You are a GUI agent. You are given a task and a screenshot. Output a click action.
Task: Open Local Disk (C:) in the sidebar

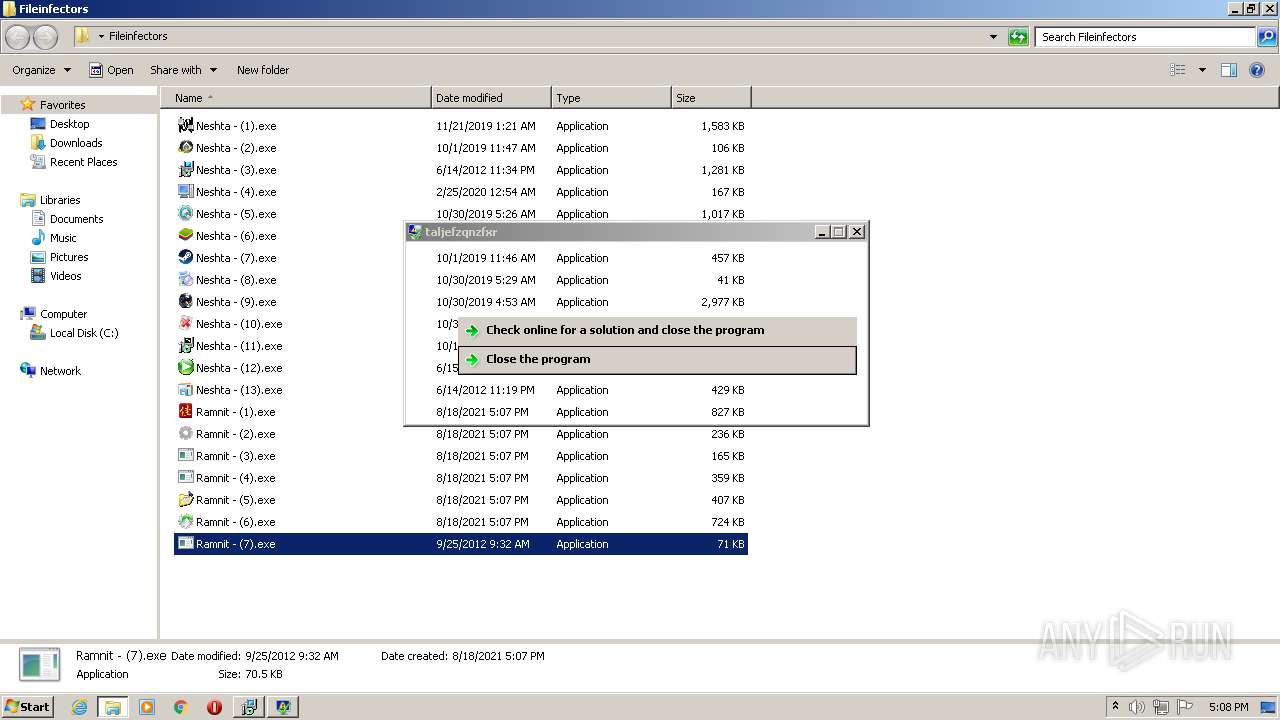point(84,333)
